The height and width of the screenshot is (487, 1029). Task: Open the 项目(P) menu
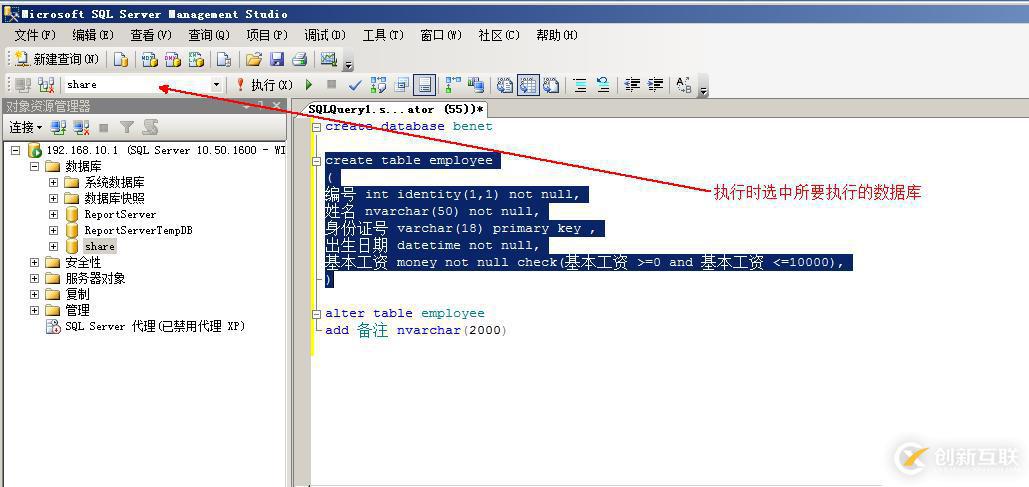267,35
